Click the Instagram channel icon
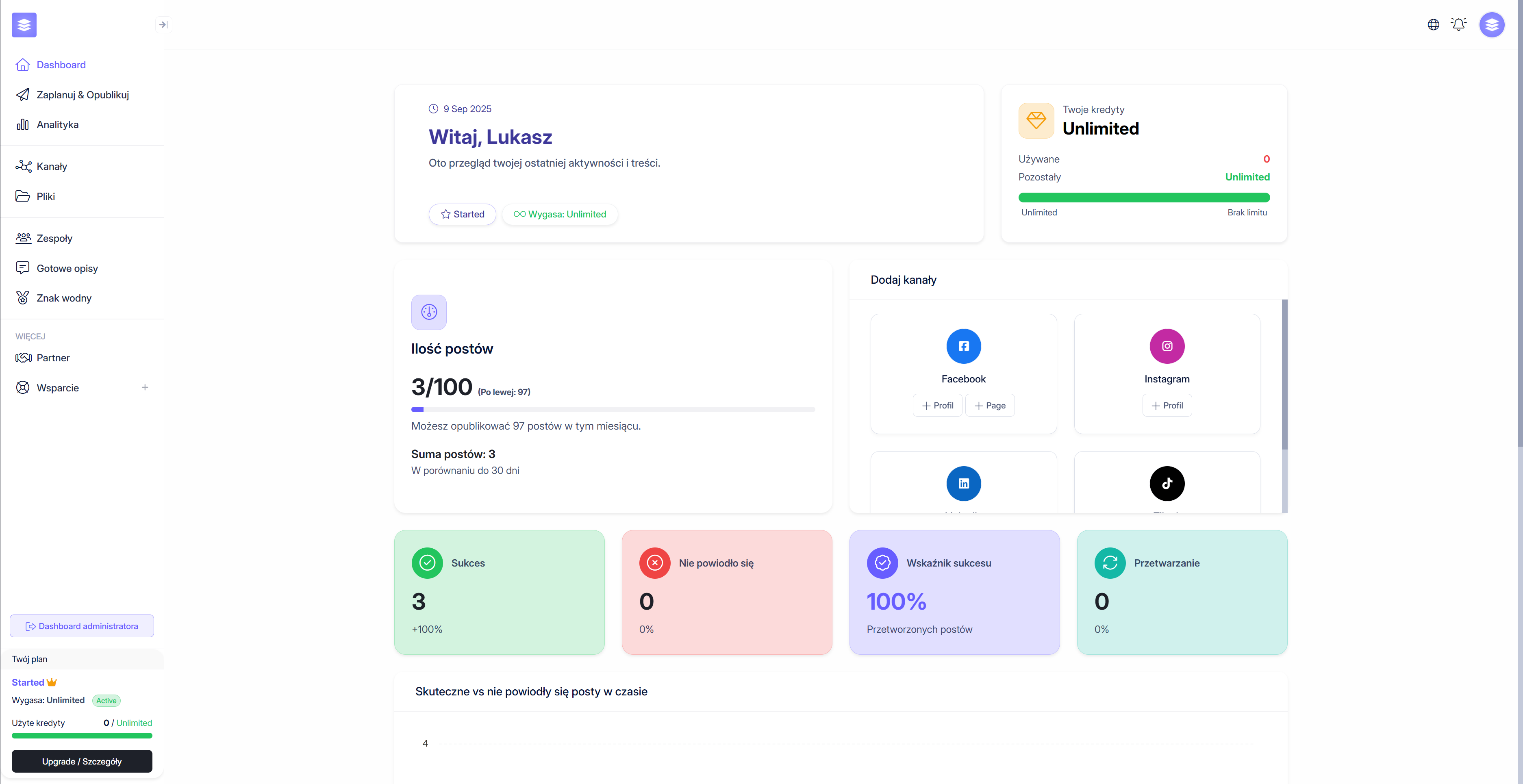Screen dimensions: 1523x784 pyautogui.click(x=1167, y=346)
